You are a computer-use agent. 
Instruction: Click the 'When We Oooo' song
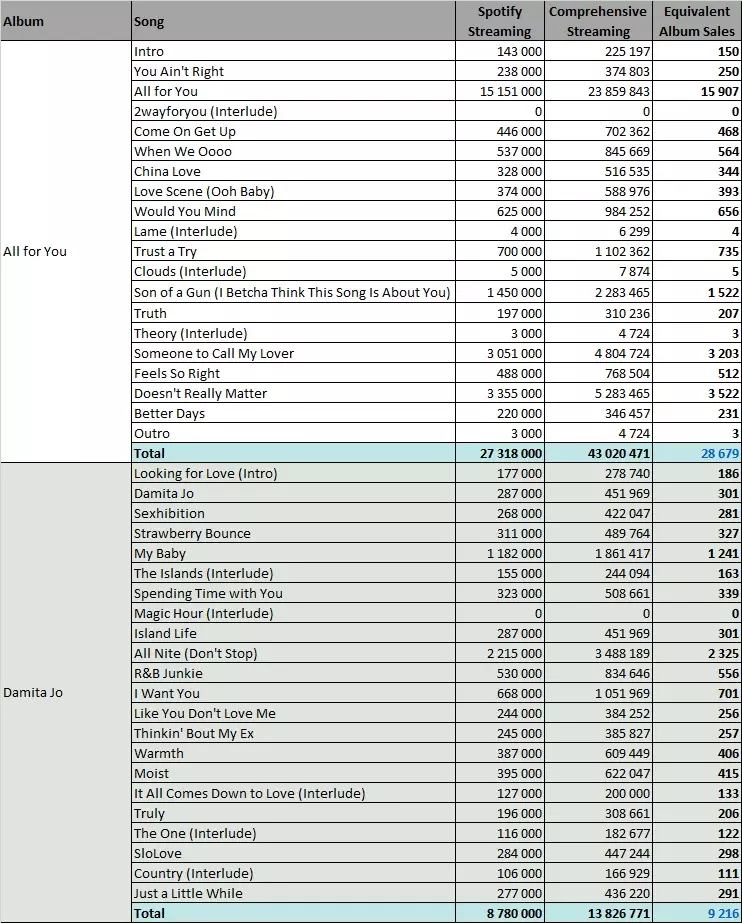click(293, 151)
